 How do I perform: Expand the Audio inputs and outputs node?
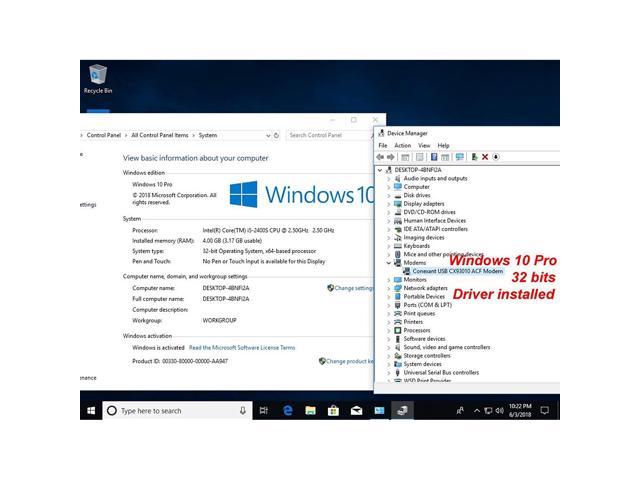[x=389, y=178]
